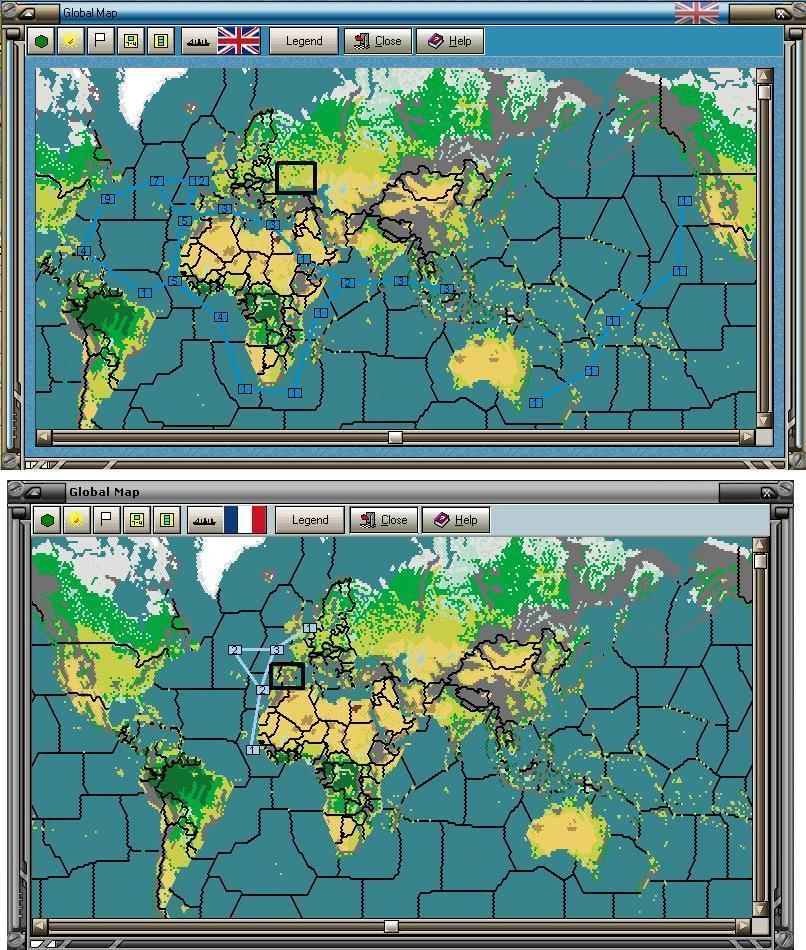Select the green hexagon terrain icon in the British window
This screenshot has height=950, width=806.
(41, 41)
